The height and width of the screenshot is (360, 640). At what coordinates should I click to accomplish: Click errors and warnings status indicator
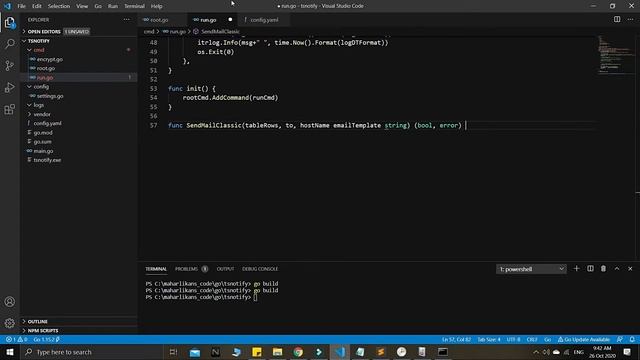[x=16, y=339]
